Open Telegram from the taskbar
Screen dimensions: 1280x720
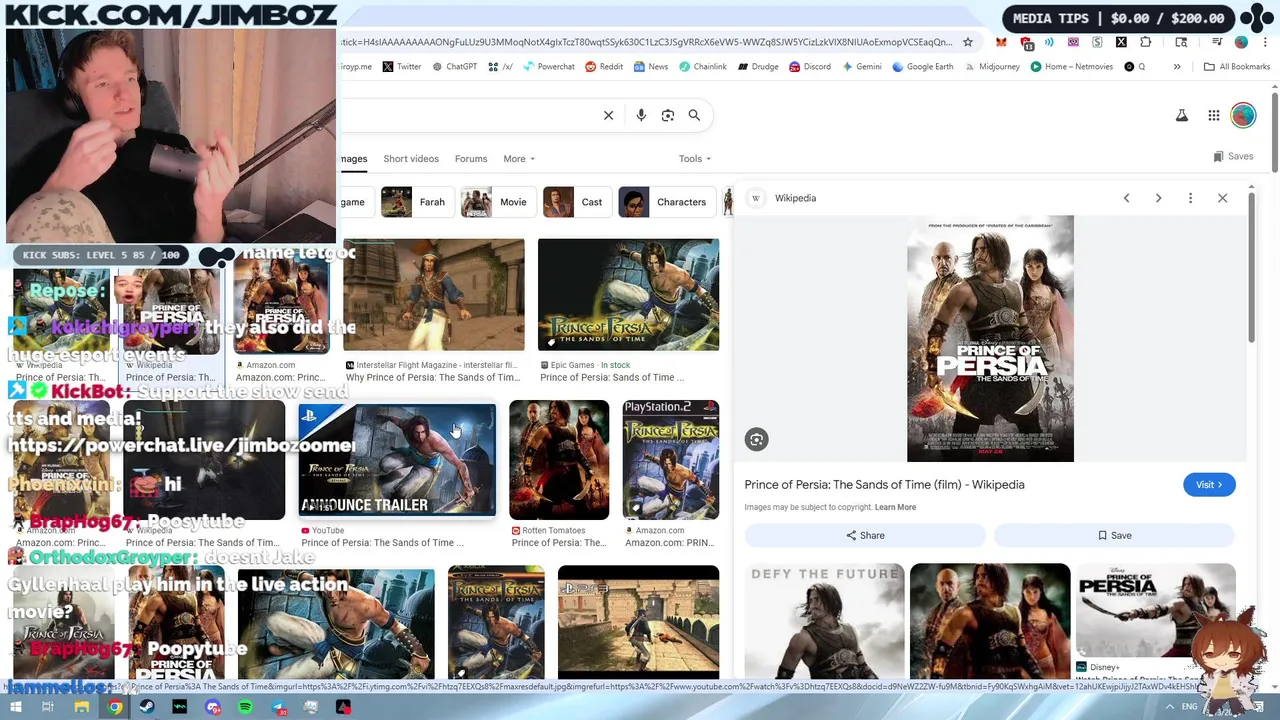[278, 707]
